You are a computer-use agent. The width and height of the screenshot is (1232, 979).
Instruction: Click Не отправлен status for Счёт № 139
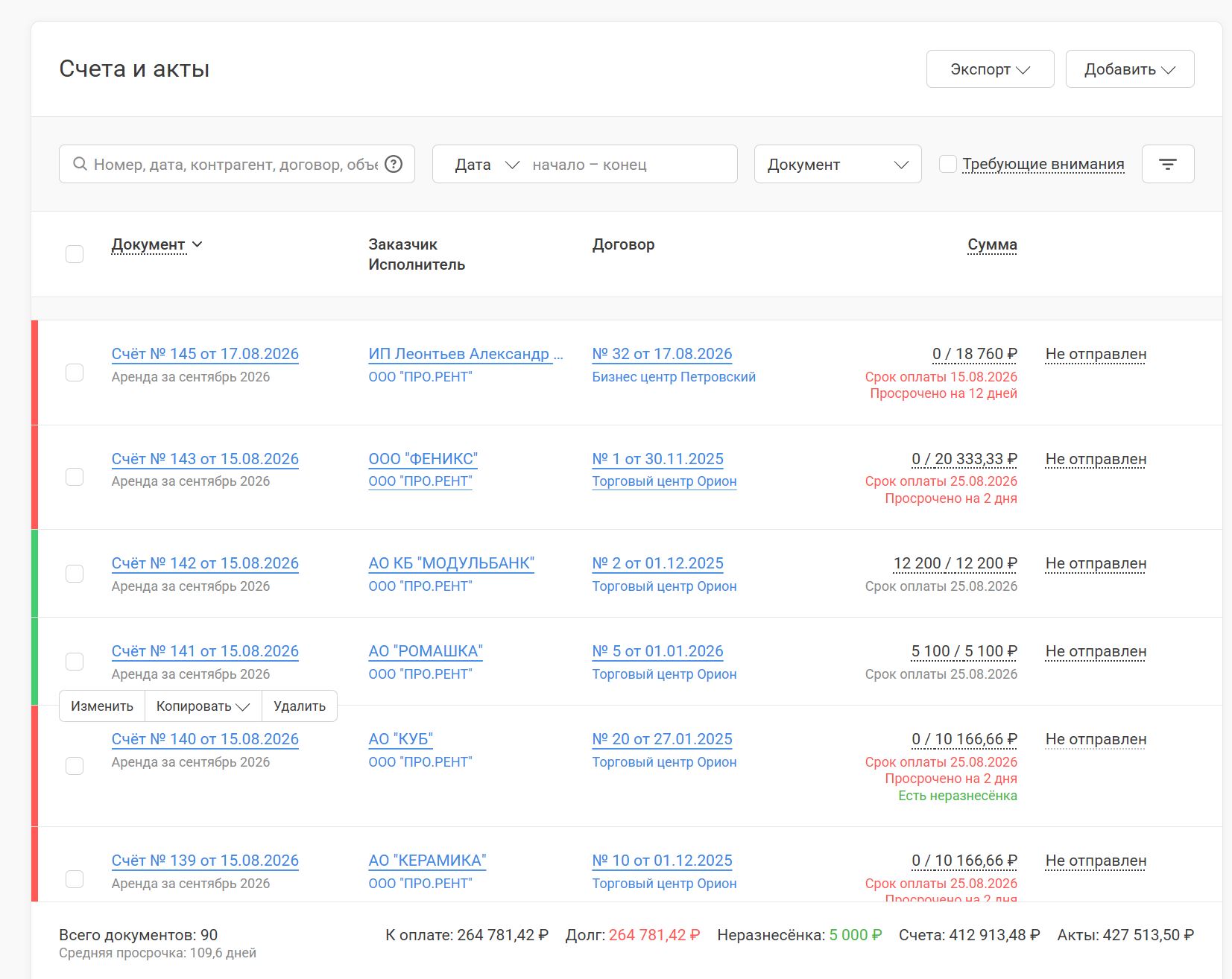[x=1096, y=861]
